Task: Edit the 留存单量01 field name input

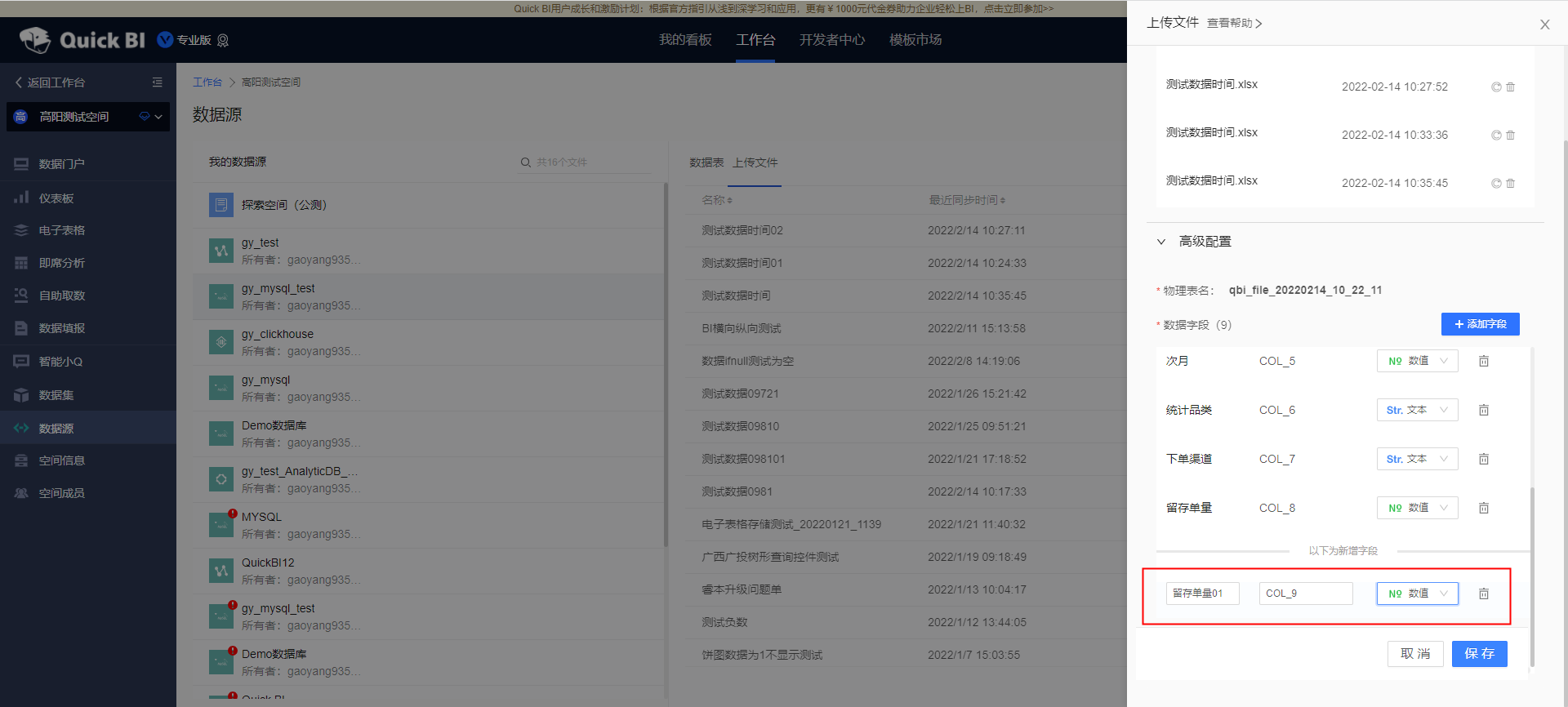Action: point(1203,594)
